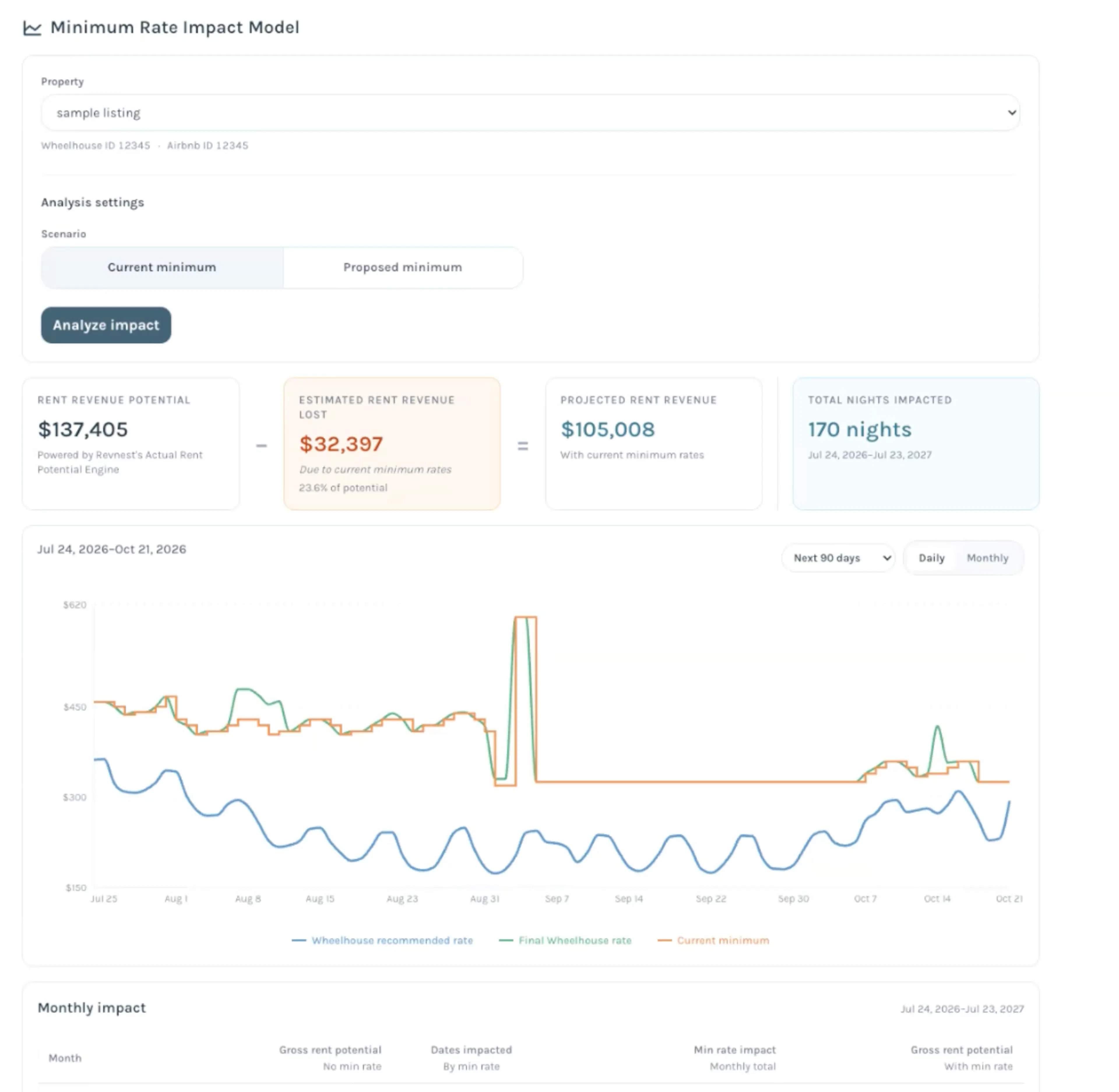
Task: Switch chart view to Daily
Action: [931, 558]
